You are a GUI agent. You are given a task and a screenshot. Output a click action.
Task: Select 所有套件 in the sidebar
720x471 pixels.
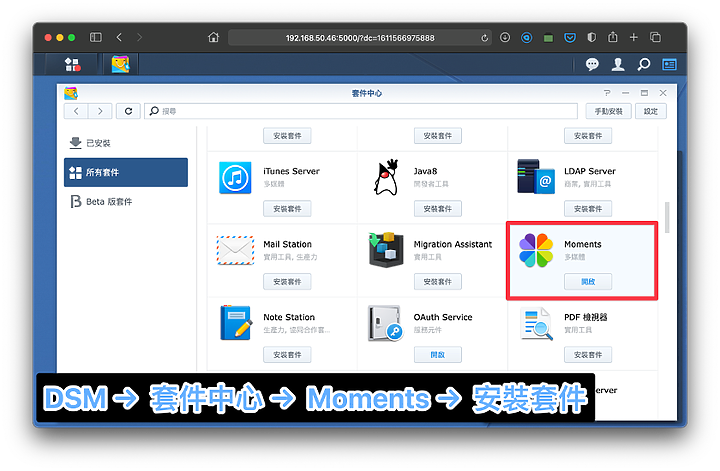tap(126, 173)
